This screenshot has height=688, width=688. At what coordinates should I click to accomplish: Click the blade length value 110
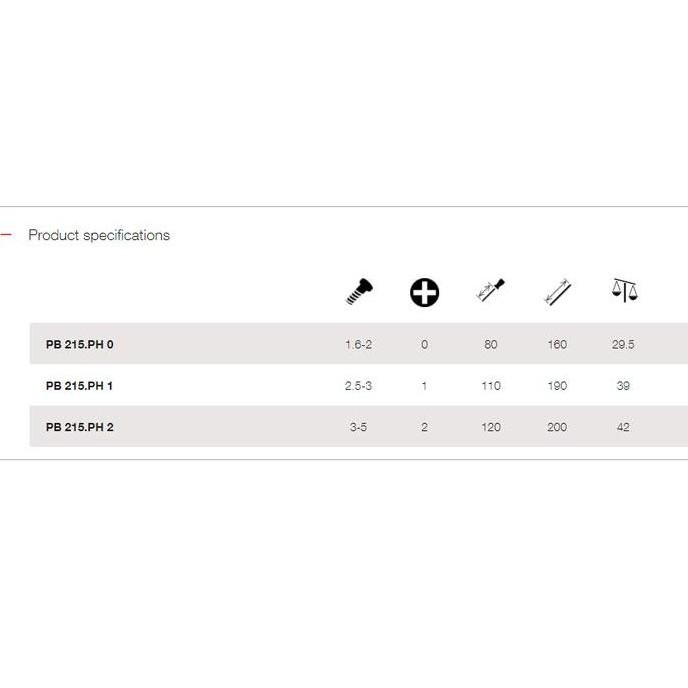[x=491, y=386]
